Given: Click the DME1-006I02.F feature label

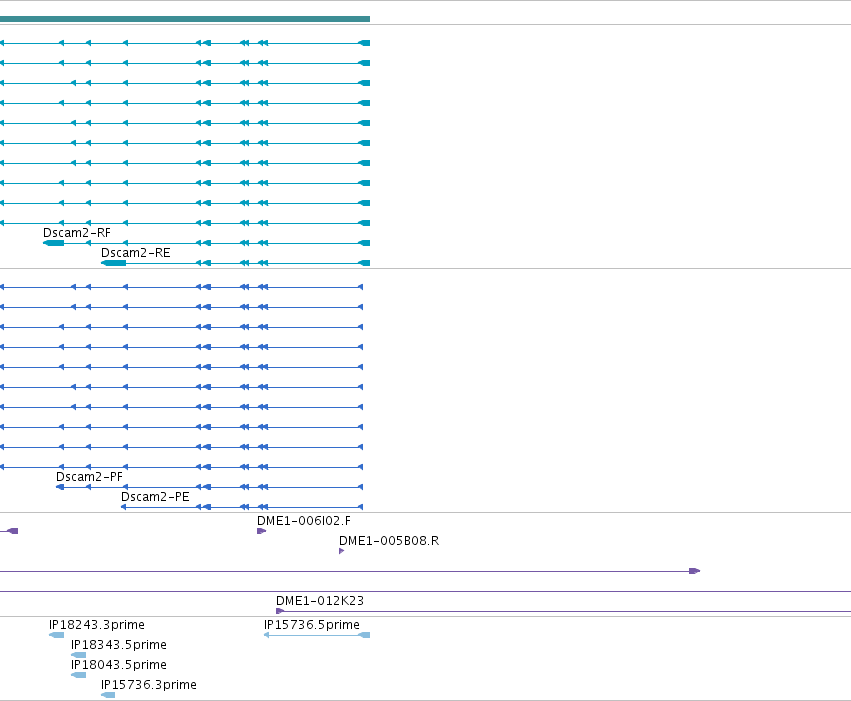Looking at the screenshot, I should point(304,521).
